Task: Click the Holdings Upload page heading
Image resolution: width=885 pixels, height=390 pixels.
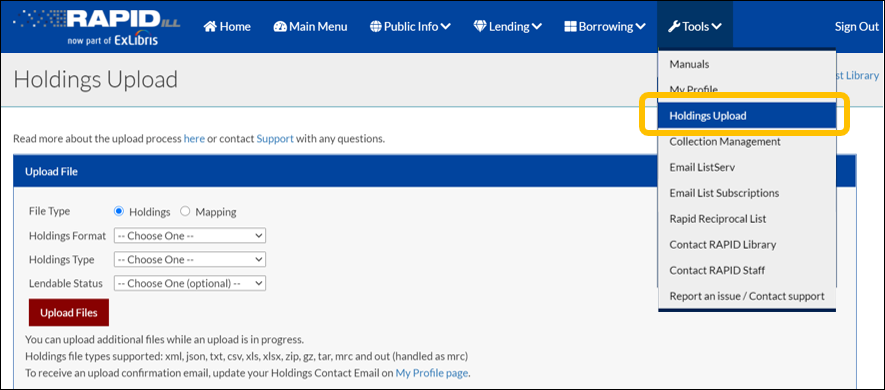Action: coord(95,80)
